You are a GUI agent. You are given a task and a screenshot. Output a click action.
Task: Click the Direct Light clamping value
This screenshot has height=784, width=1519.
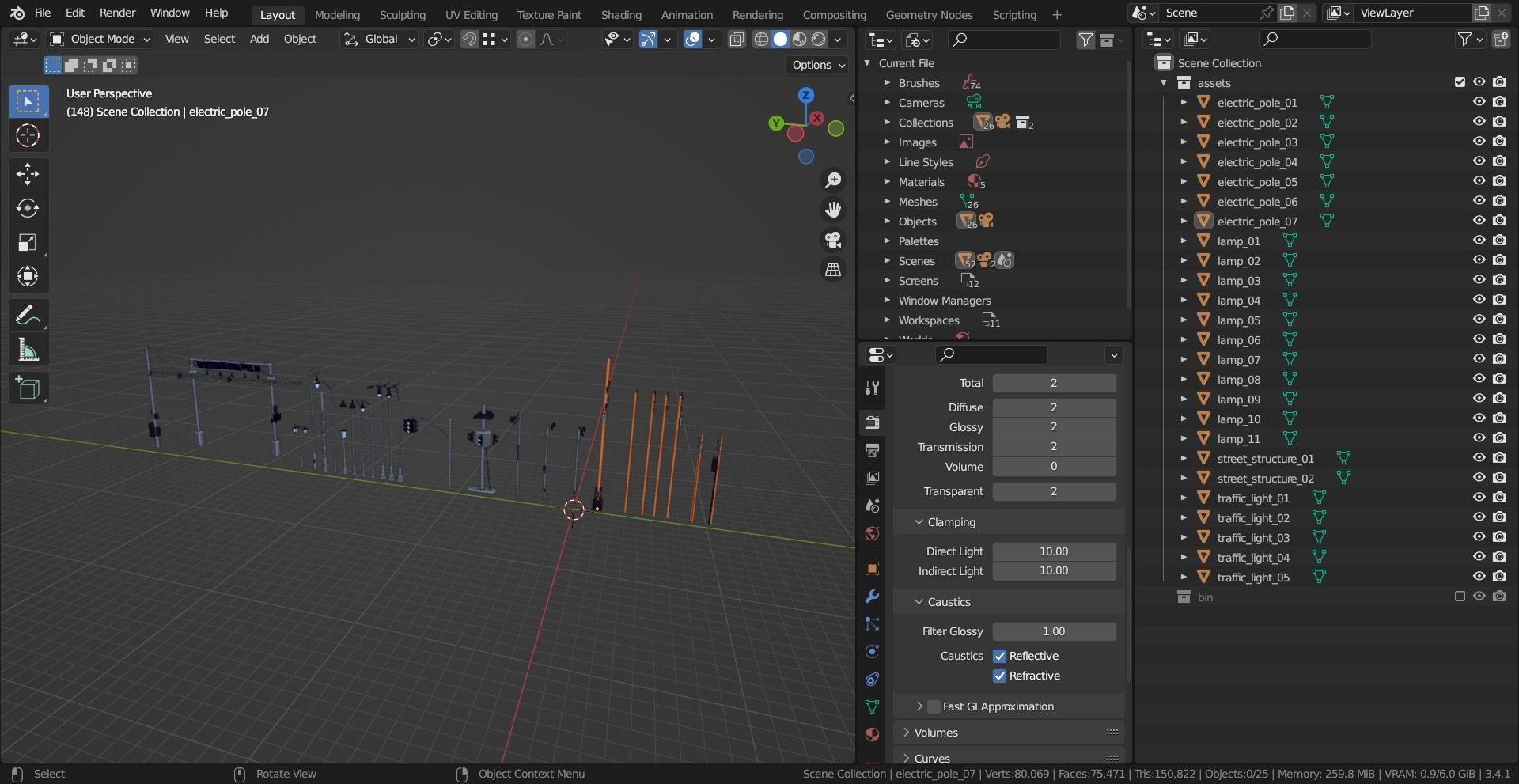coord(1054,551)
